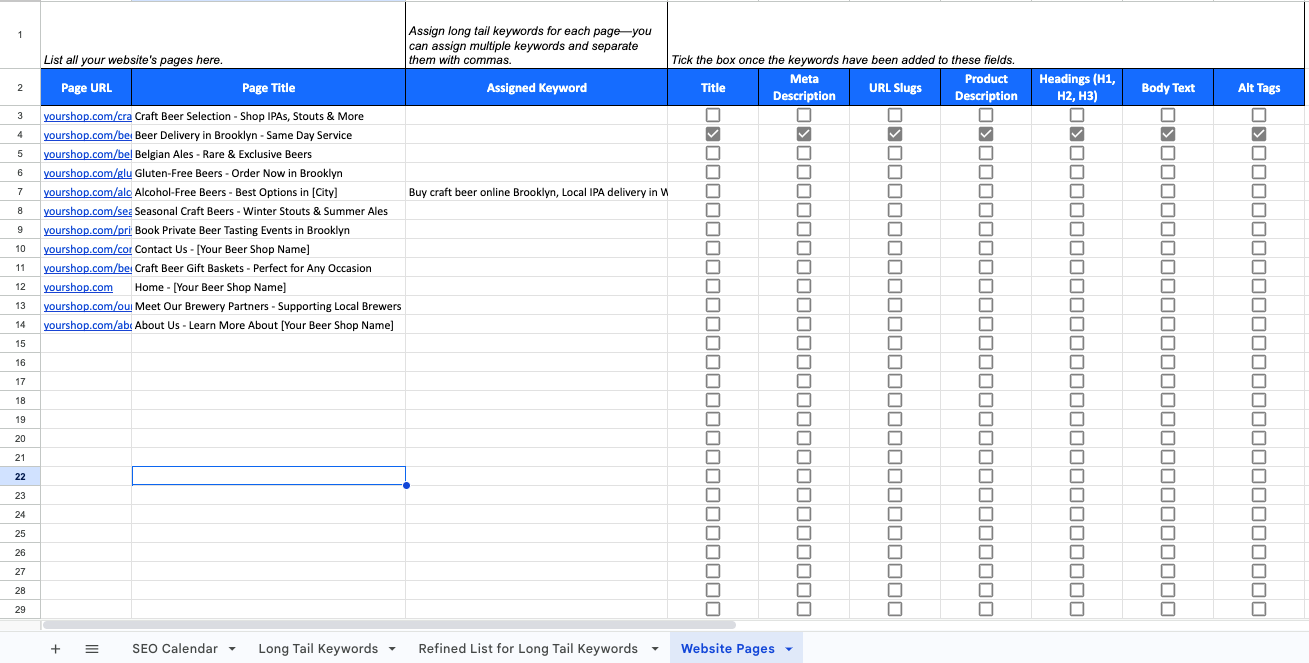Enable URL Slugs checkbox for Contact Us row
1309x663 pixels.
tap(895, 249)
